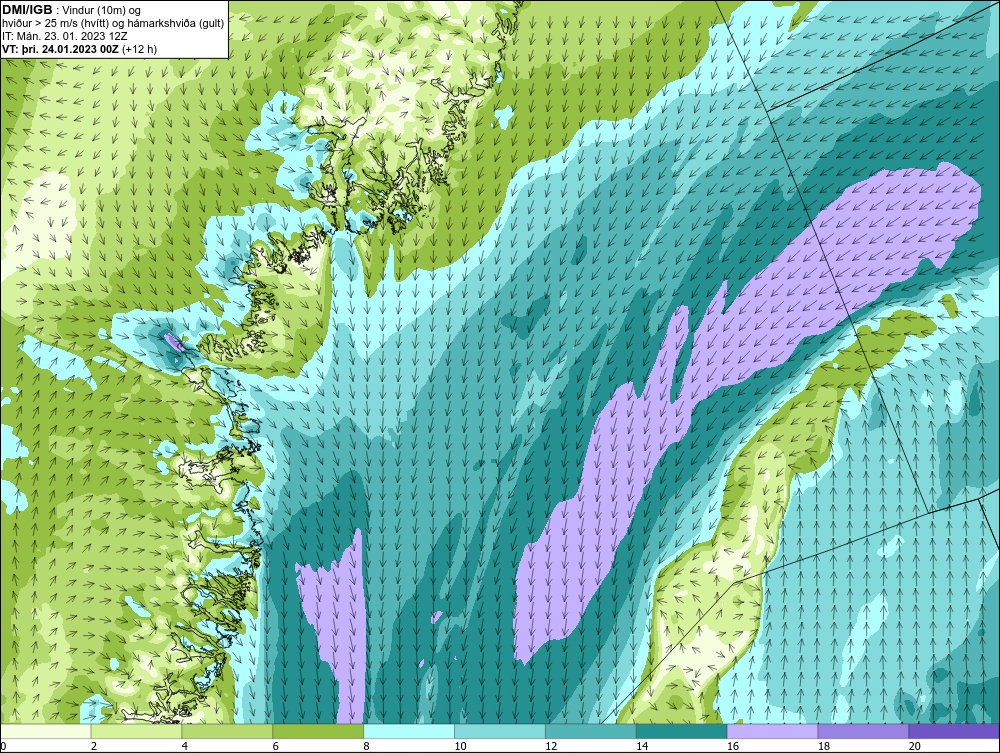Viewport: 1000px width, 753px height.
Task: Click the 2–4 m/s light green legend swatch
Action: 136,731
